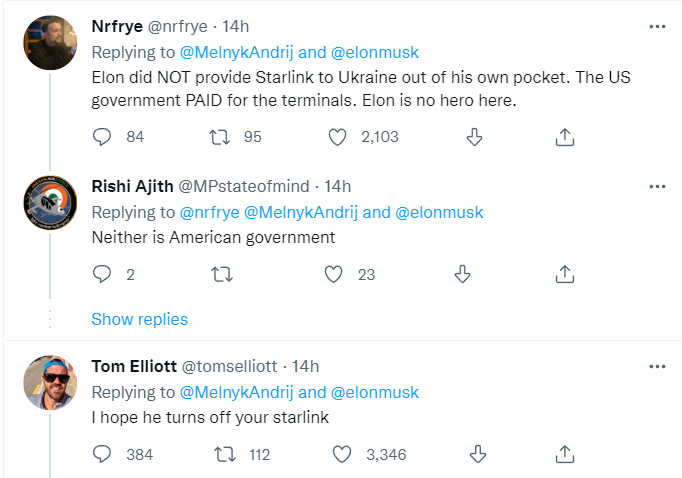The image size is (682, 478).
Task: Reply to Nrfrye's tweet
Action: tap(102, 136)
